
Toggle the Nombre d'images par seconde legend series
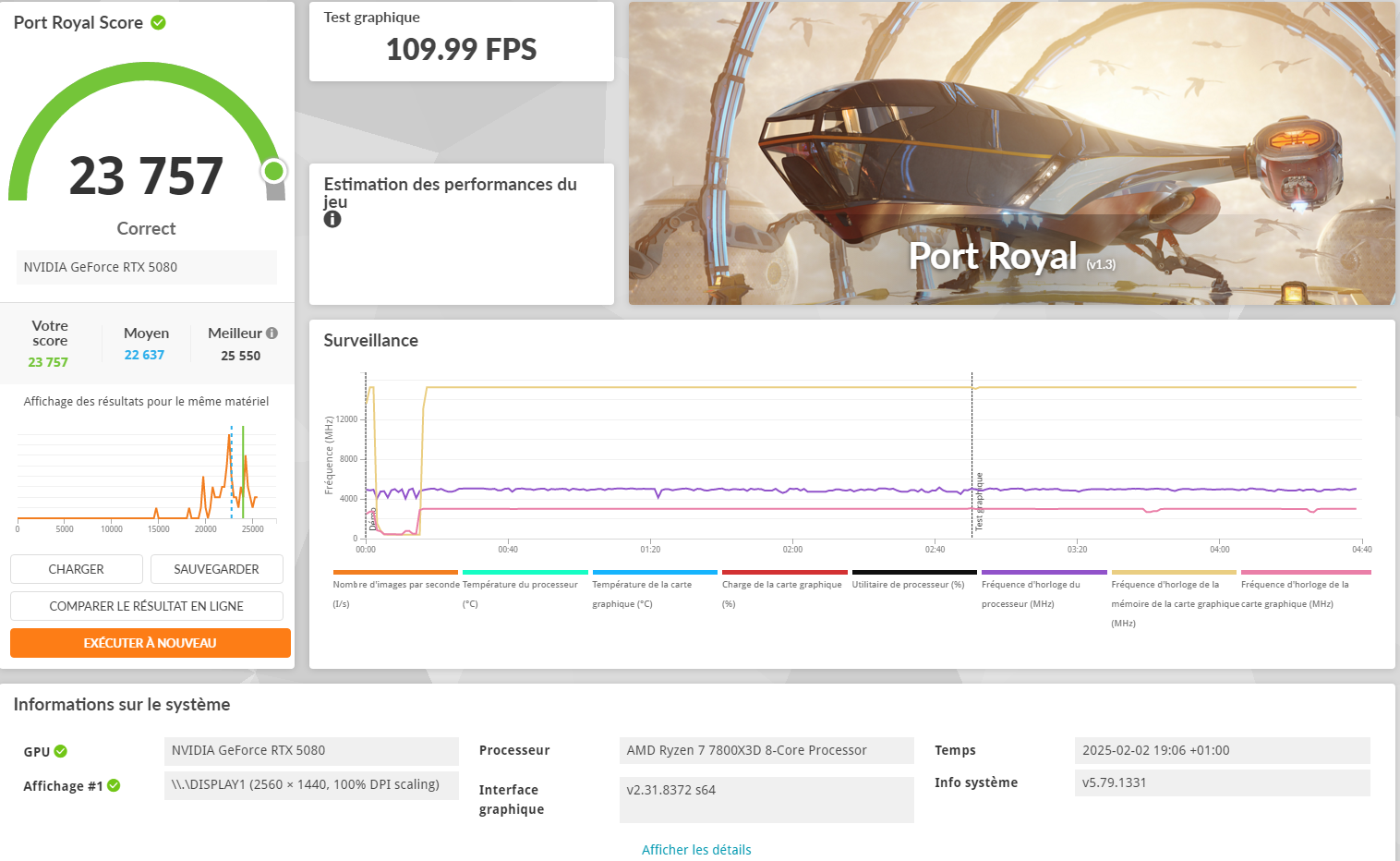coord(395,585)
